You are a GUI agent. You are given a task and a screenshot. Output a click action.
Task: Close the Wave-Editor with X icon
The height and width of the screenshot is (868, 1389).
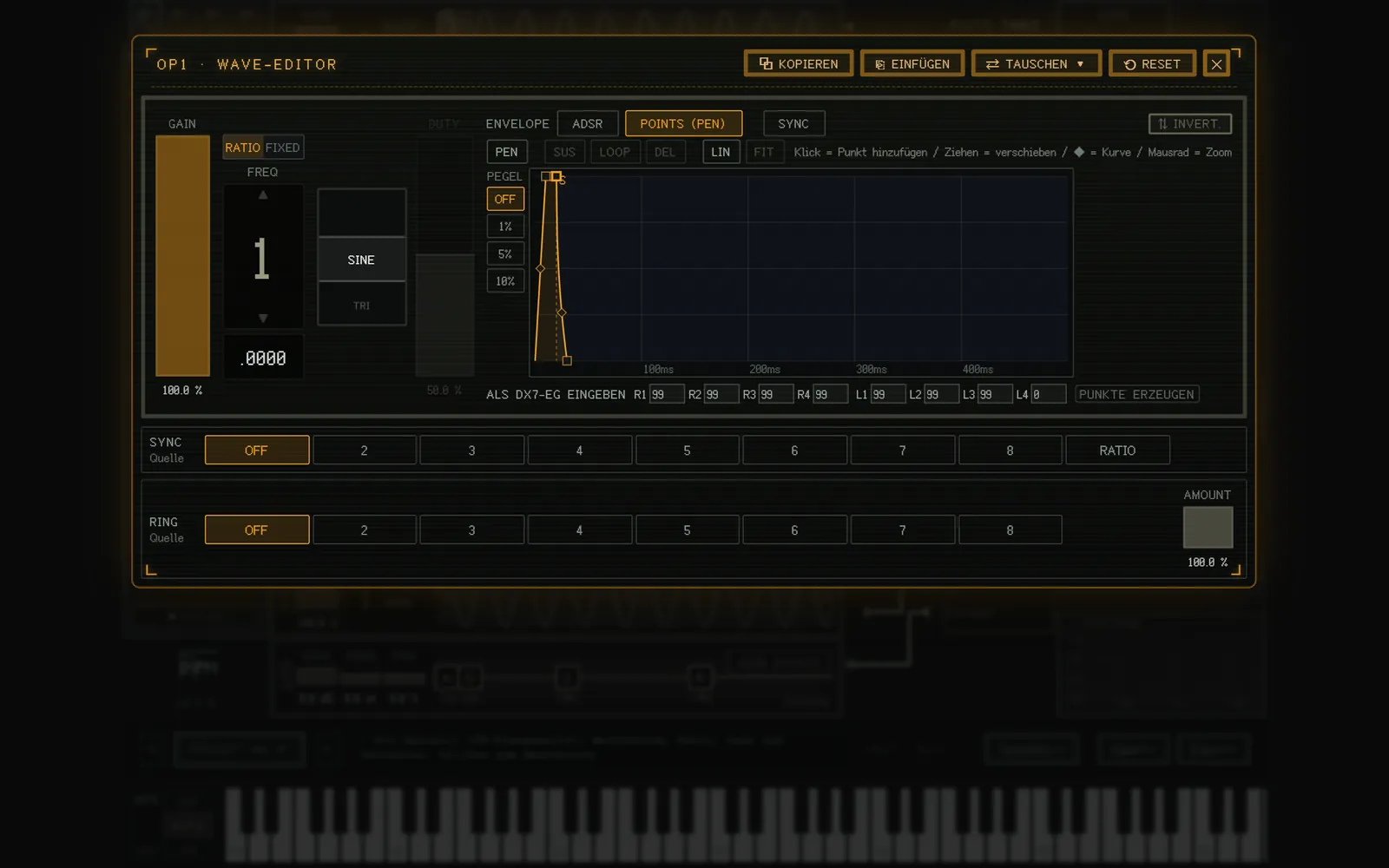click(1216, 63)
